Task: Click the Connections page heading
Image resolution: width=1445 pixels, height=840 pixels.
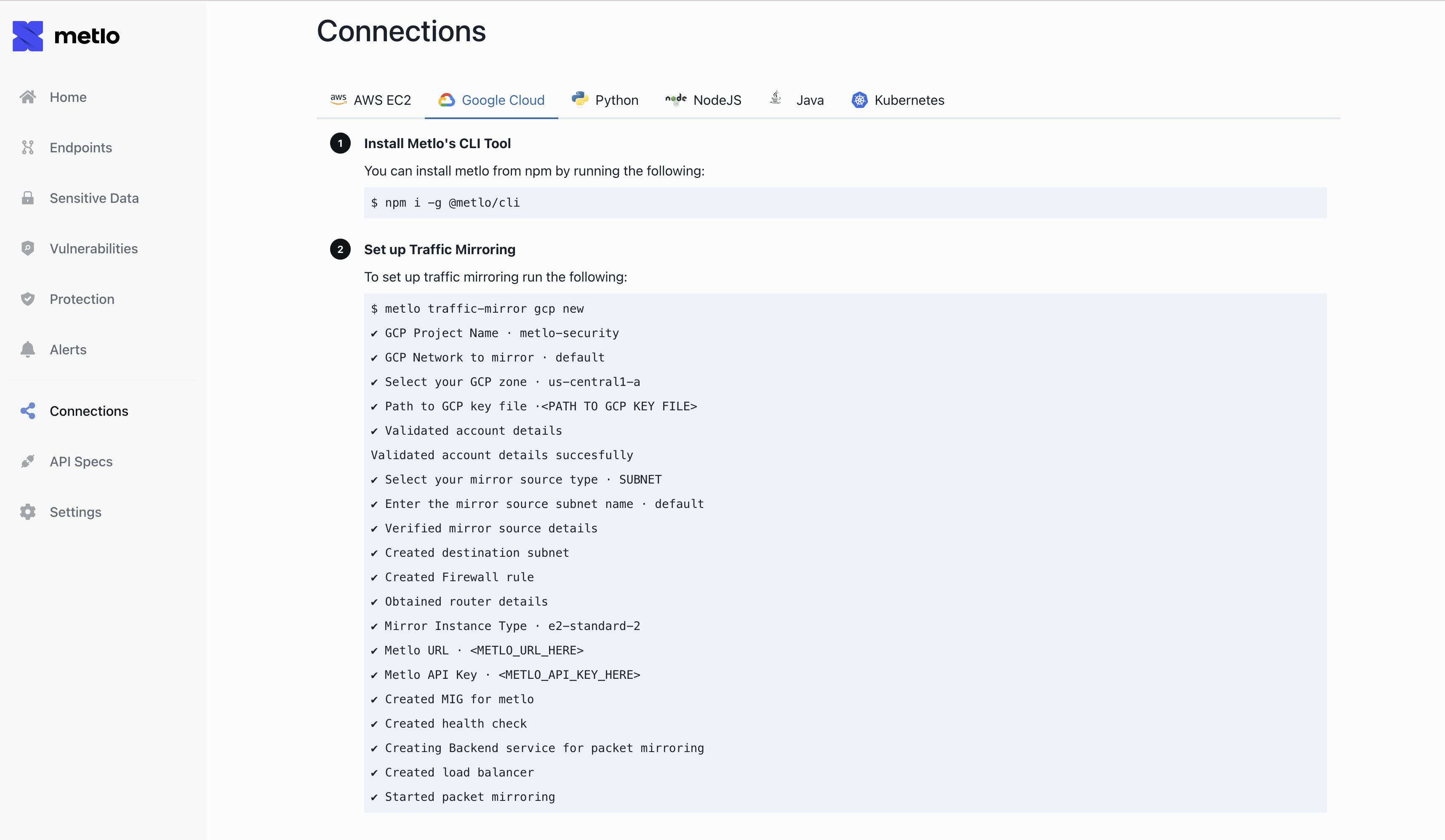Action: point(401,31)
